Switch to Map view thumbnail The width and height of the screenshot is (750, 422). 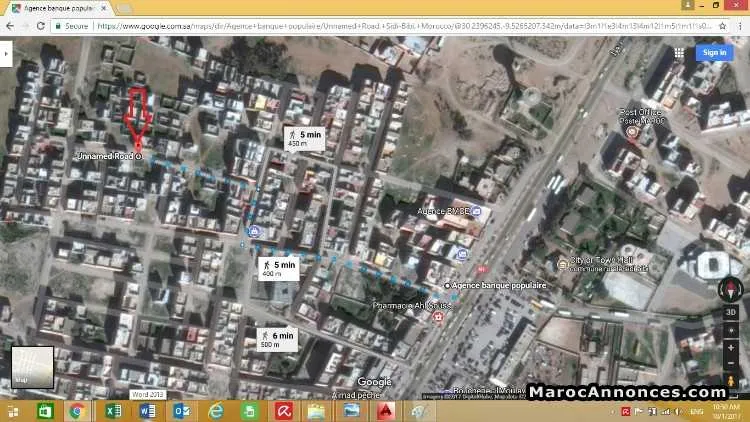(x=33, y=367)
